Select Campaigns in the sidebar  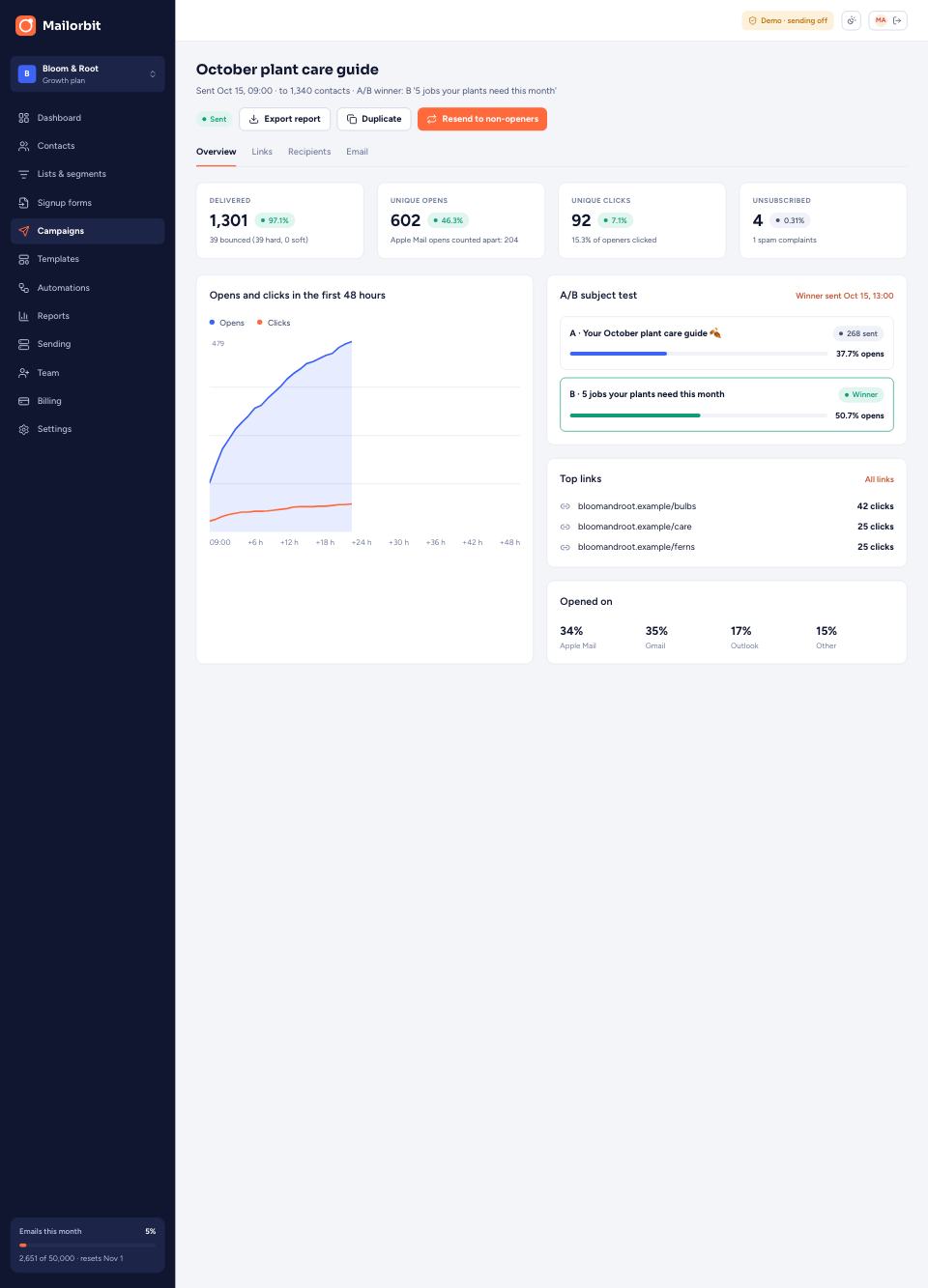pyautogui.click(x=87, y=231)
